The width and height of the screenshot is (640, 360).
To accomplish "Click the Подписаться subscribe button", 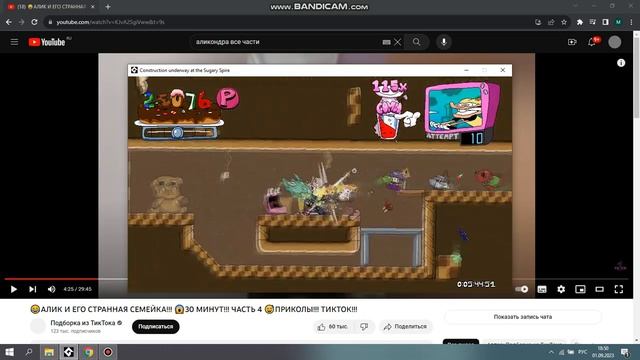I will [x=156, y=327].
